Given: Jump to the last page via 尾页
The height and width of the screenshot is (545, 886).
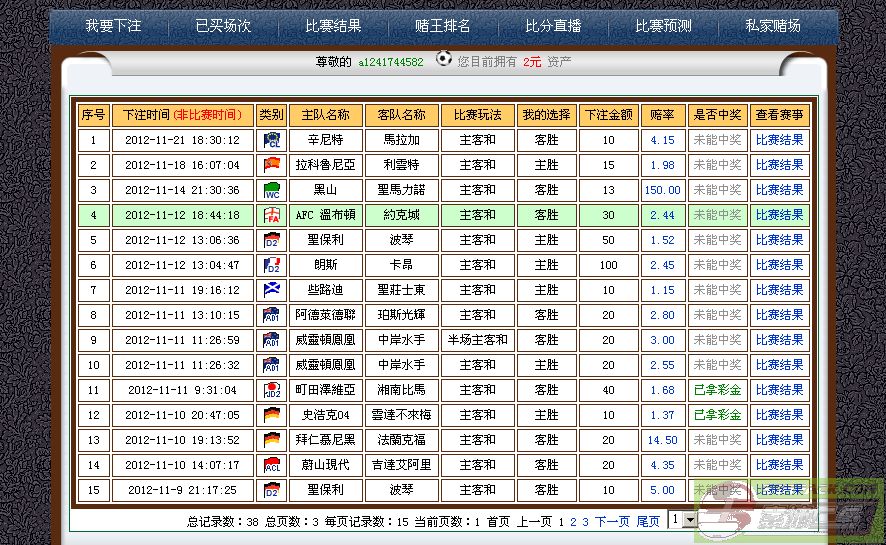Looking at the screenshot, I should [x=648, y=521].
